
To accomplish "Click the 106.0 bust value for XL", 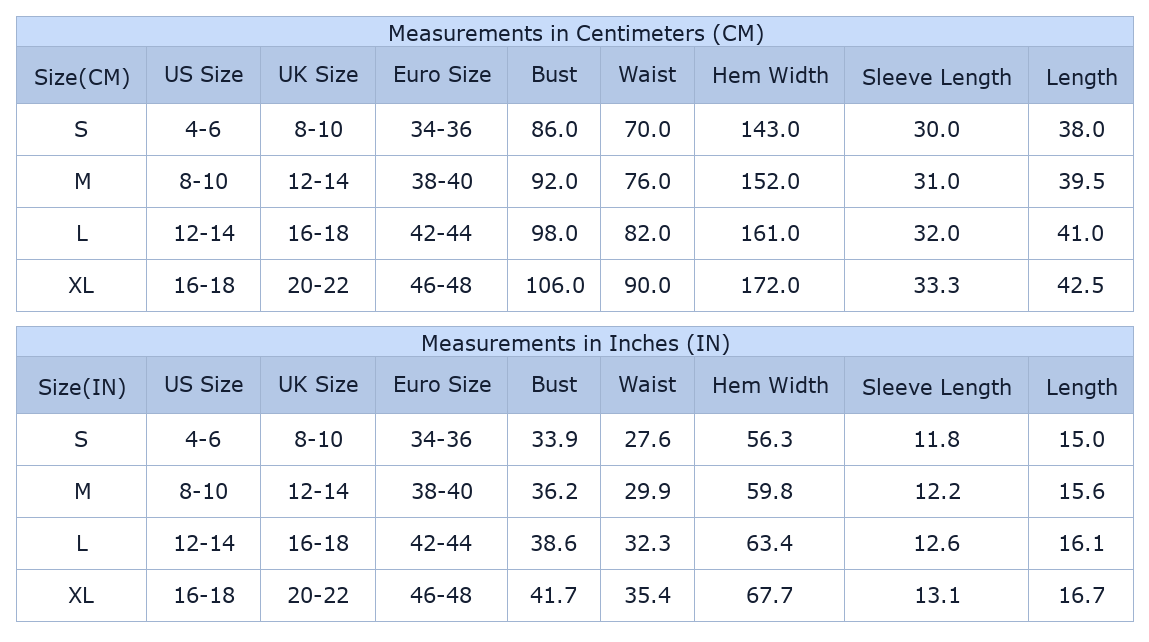I will [555, 285].
